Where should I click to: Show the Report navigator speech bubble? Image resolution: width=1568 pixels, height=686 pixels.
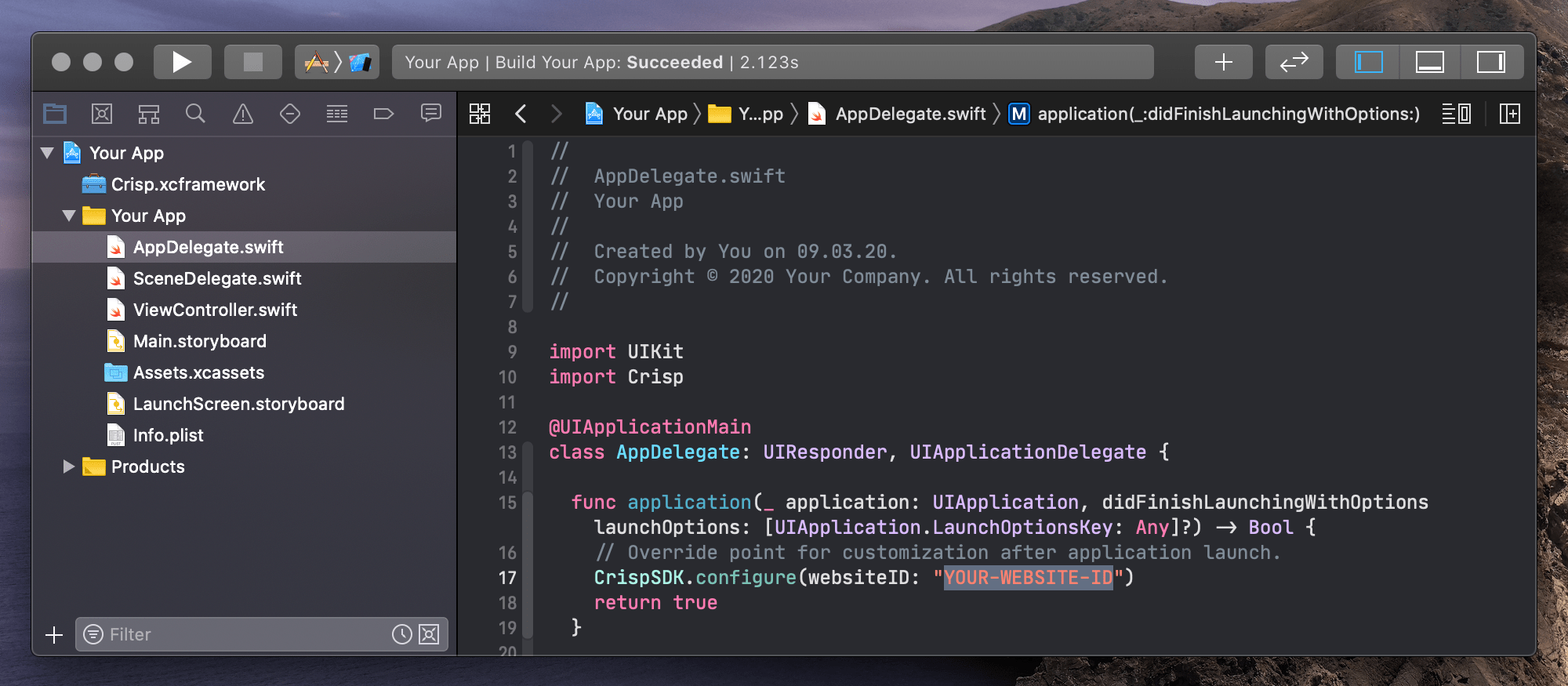pyautogui.click(x=431, y=114)
